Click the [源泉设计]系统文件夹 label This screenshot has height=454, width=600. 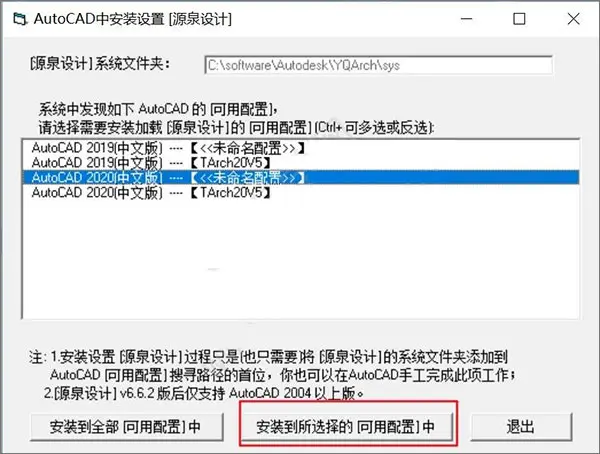pyautogui.click(x=100, y=64)
